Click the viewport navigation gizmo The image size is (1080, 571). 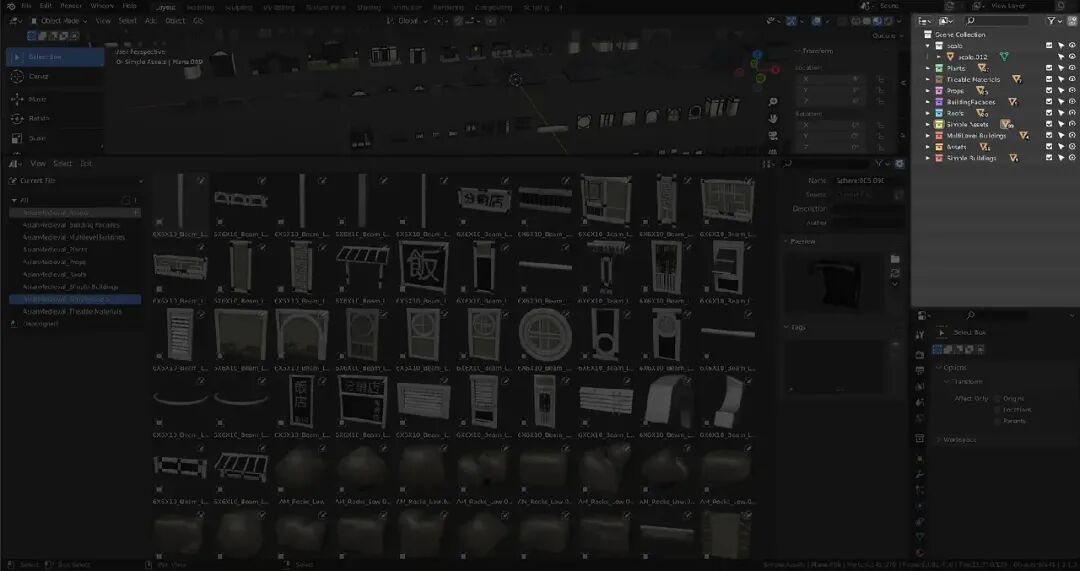coord(757,69)
